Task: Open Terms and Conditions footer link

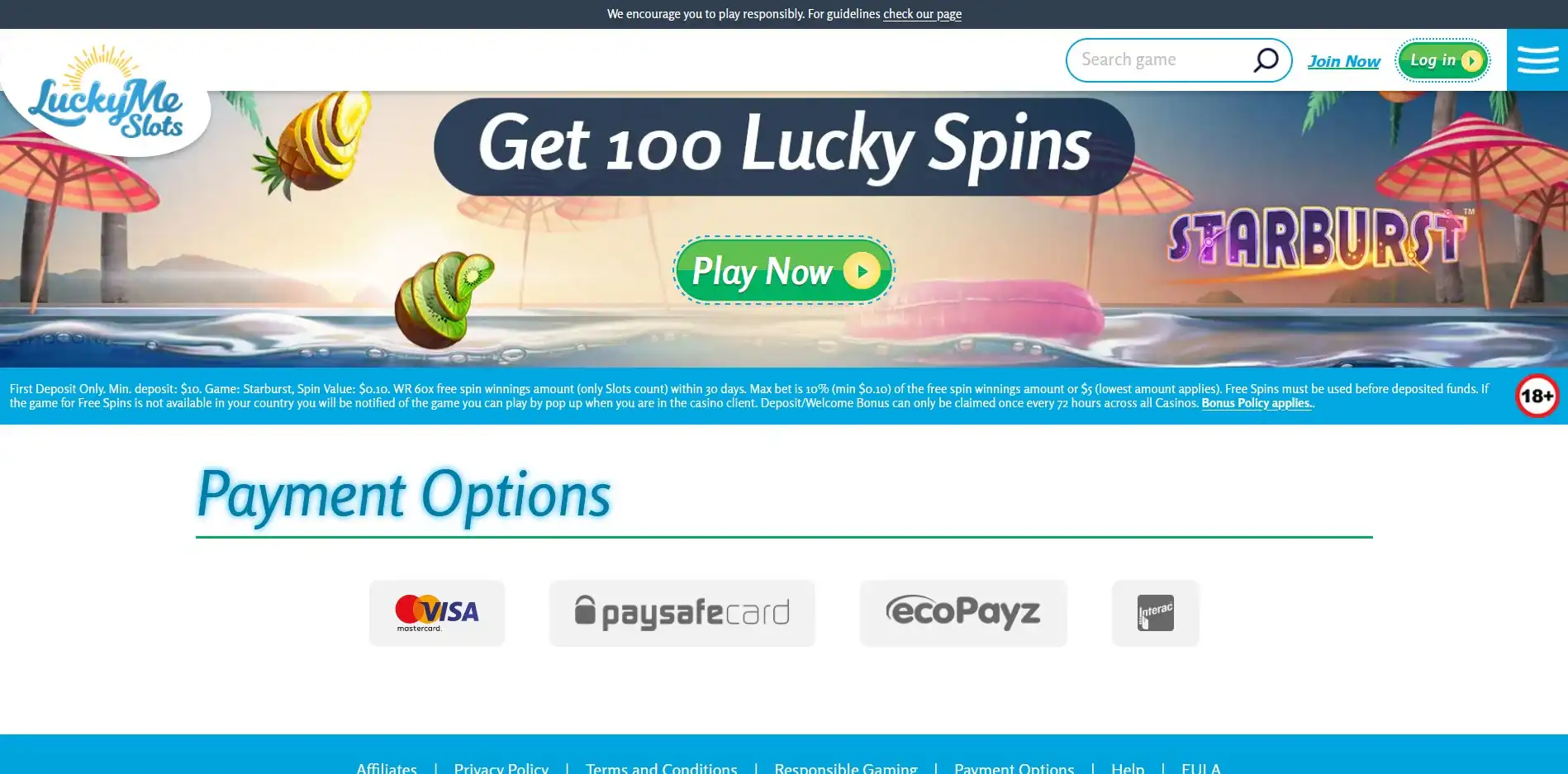Action: (x=662, y=767)
